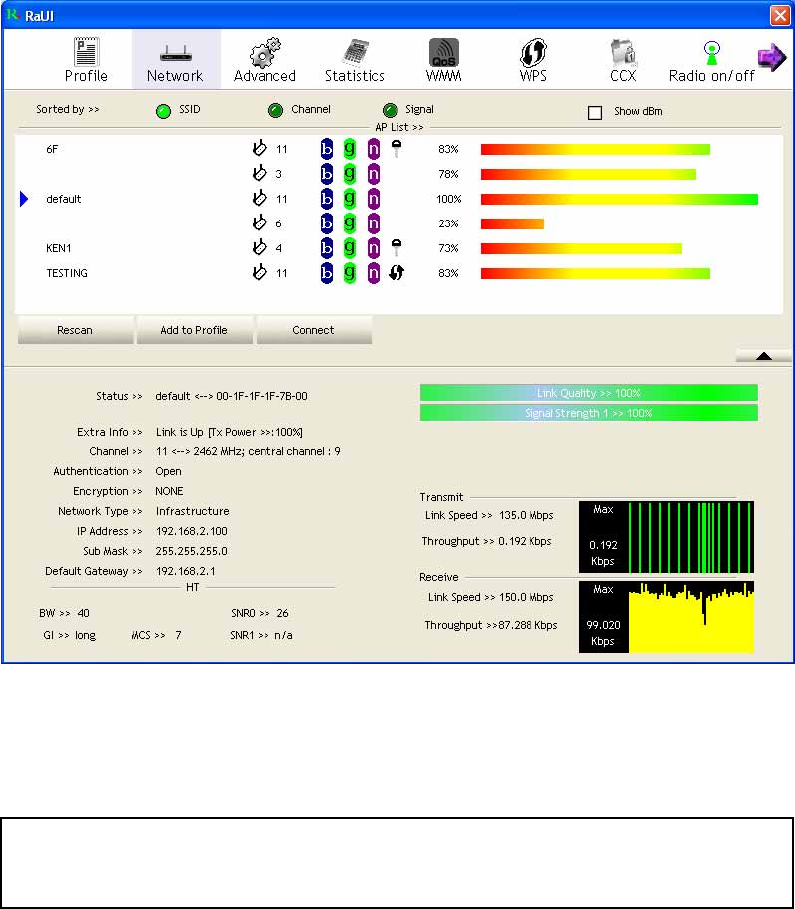Click the Authentication value Open

pyautogui.click(x=168, y=471)
